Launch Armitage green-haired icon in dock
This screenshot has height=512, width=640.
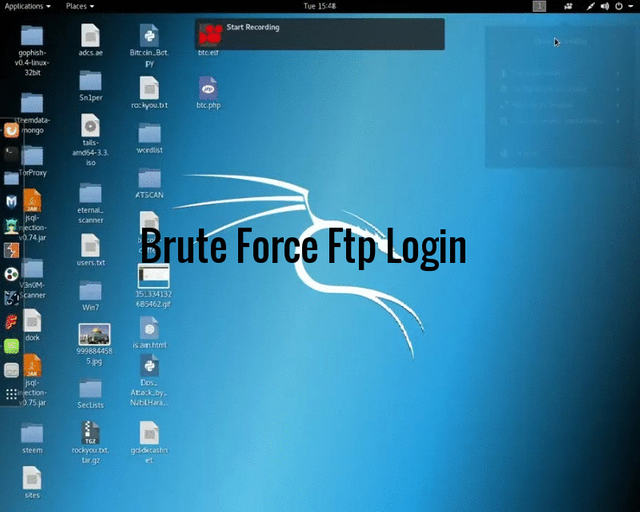[x=11, y=226]
